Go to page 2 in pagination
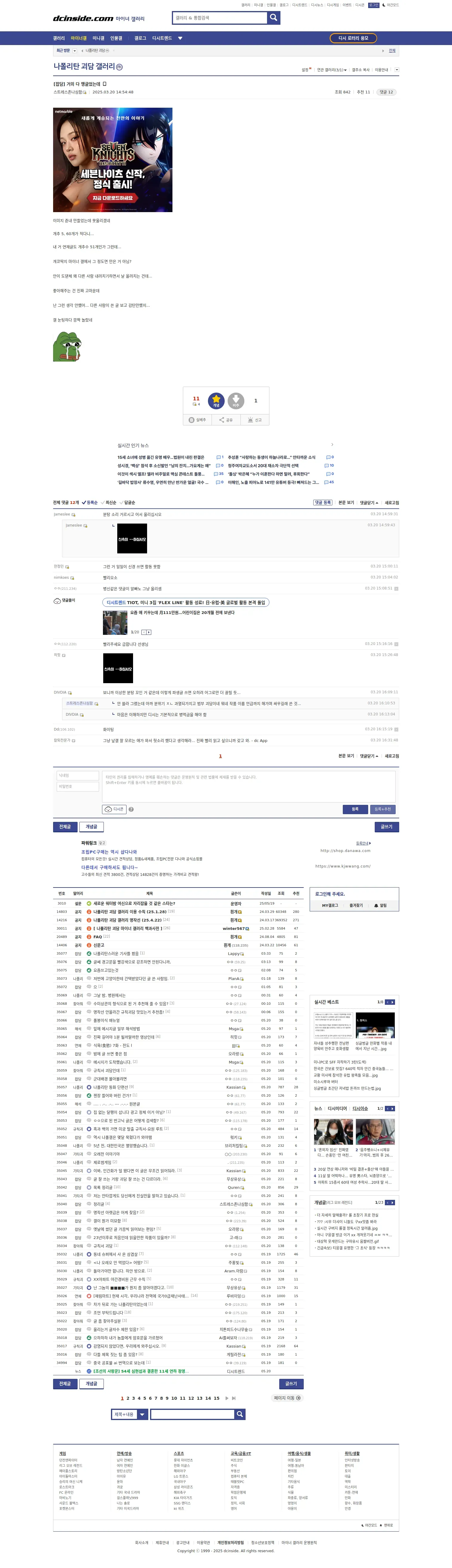 pyautogui.click(x=128, y=1398)
